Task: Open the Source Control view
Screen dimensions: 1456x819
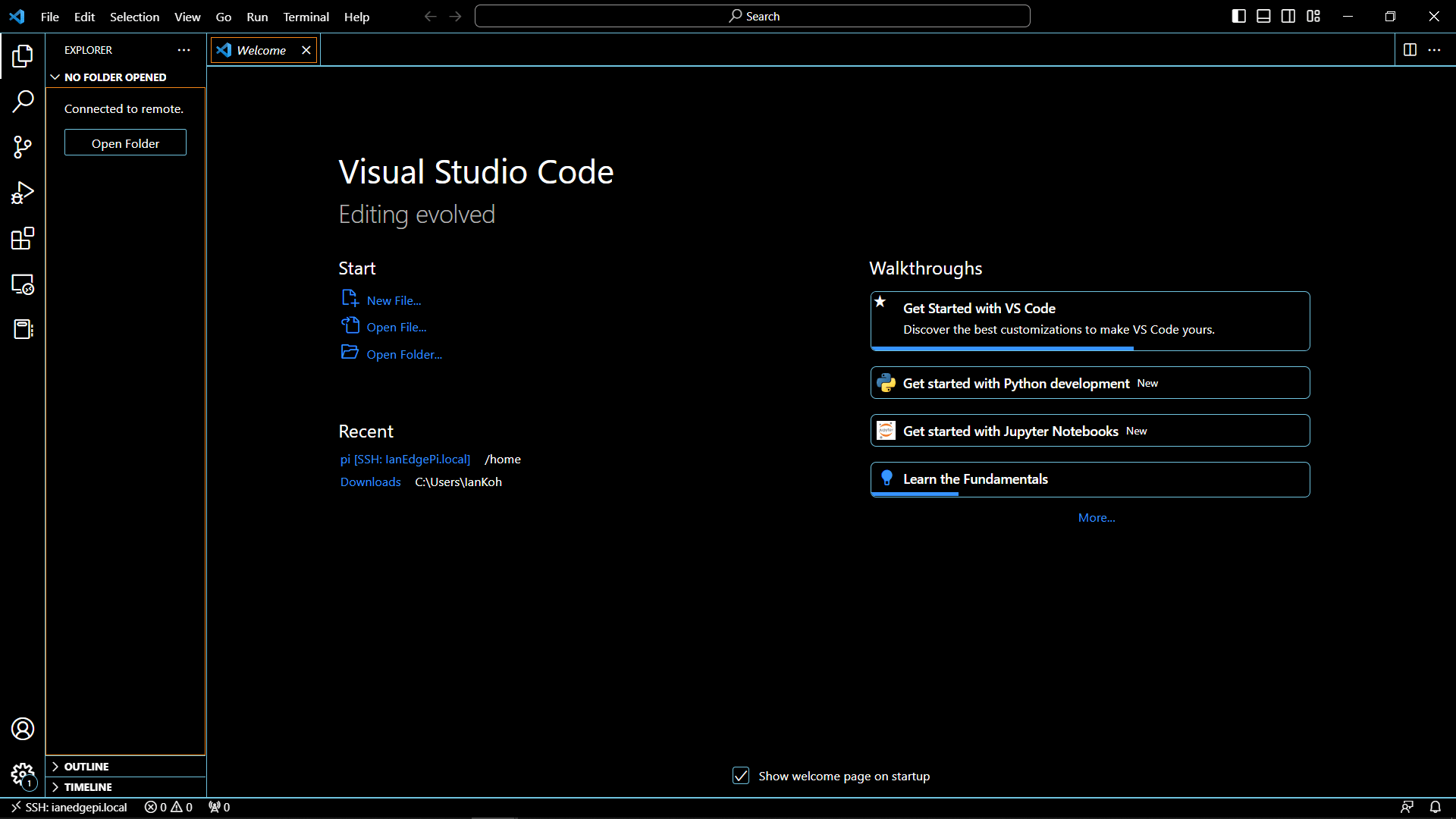Action: pyautogui.click(x=23, y=147)
